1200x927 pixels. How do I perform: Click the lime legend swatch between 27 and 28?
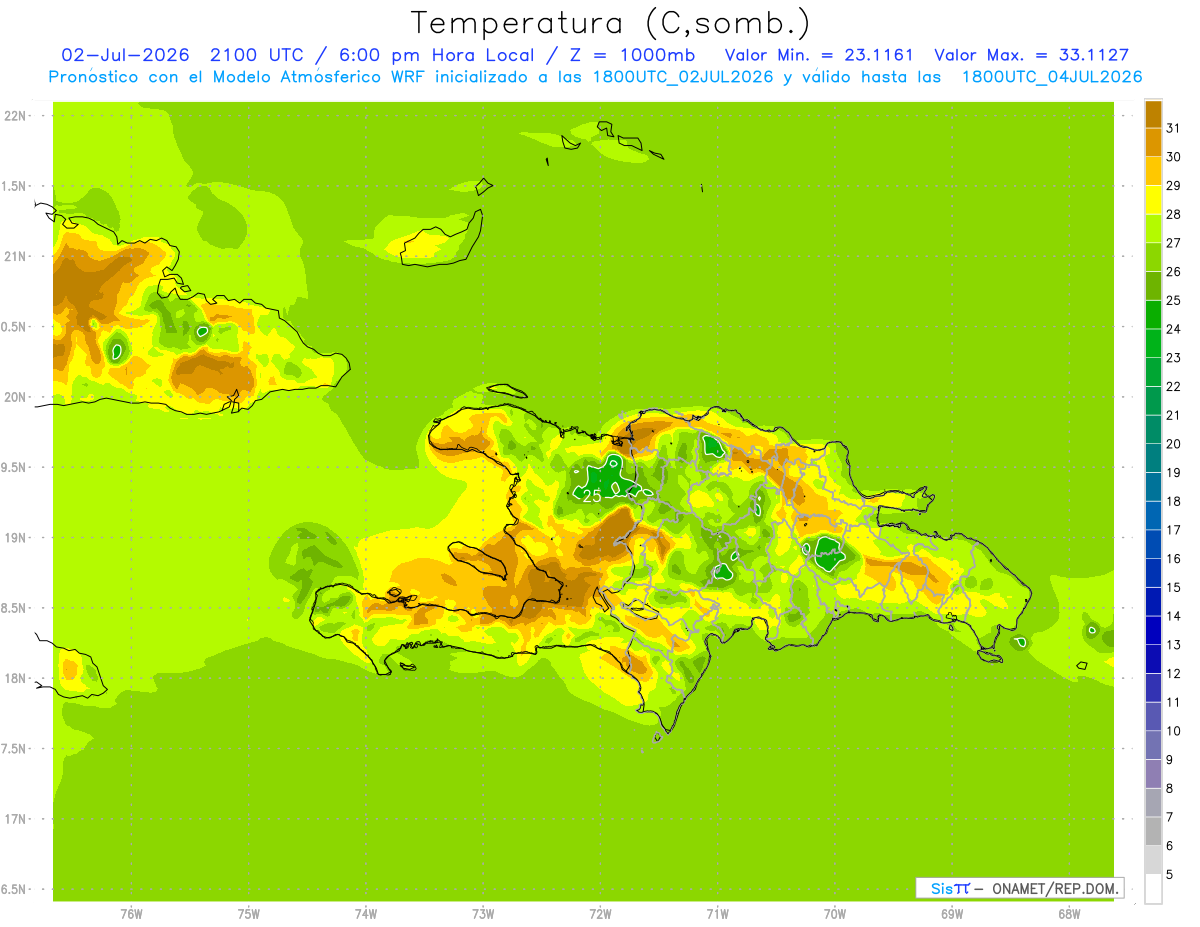1153,228
